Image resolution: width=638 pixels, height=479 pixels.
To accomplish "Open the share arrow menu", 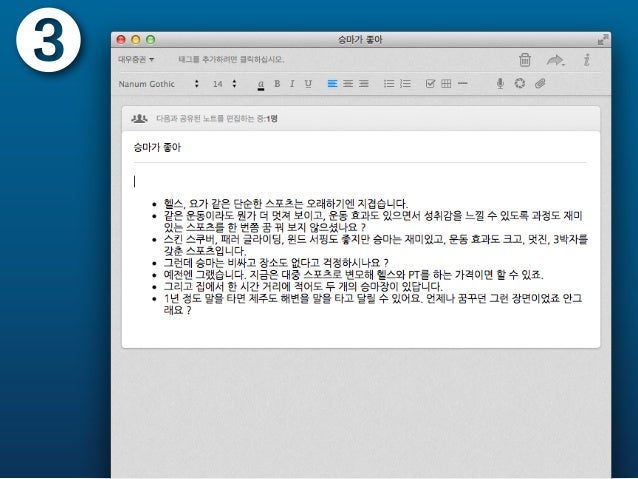I will click(x=555, y=60).
